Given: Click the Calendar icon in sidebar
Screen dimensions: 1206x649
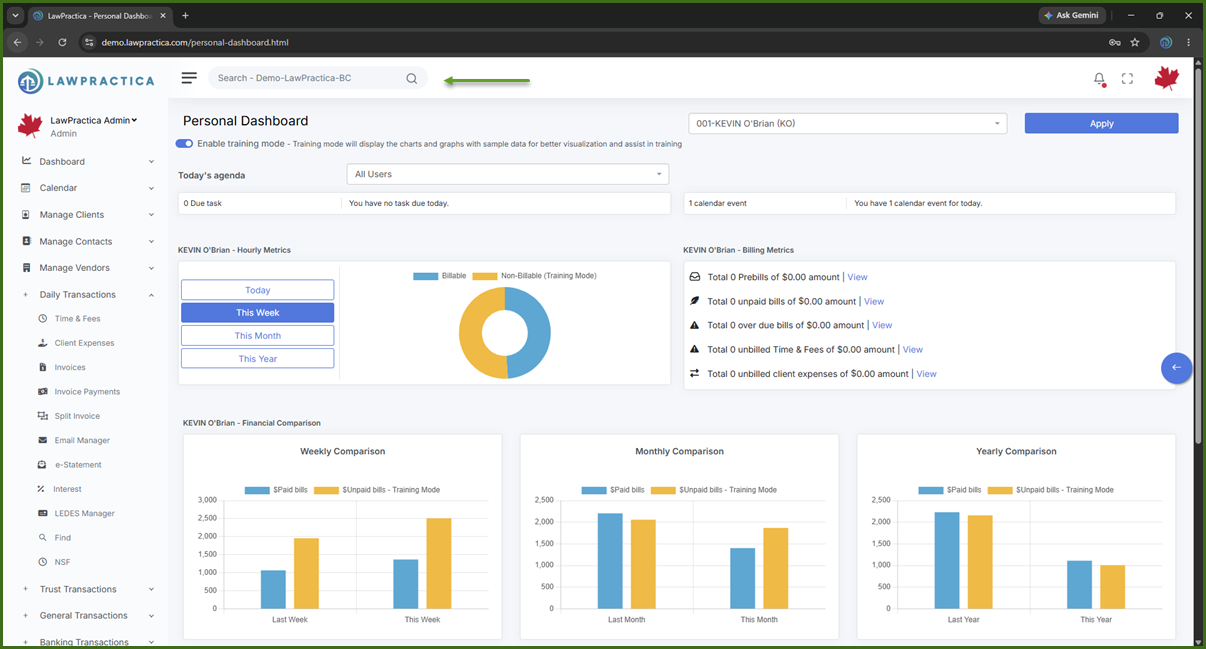Looking at the screenshot, I should 27,188.
